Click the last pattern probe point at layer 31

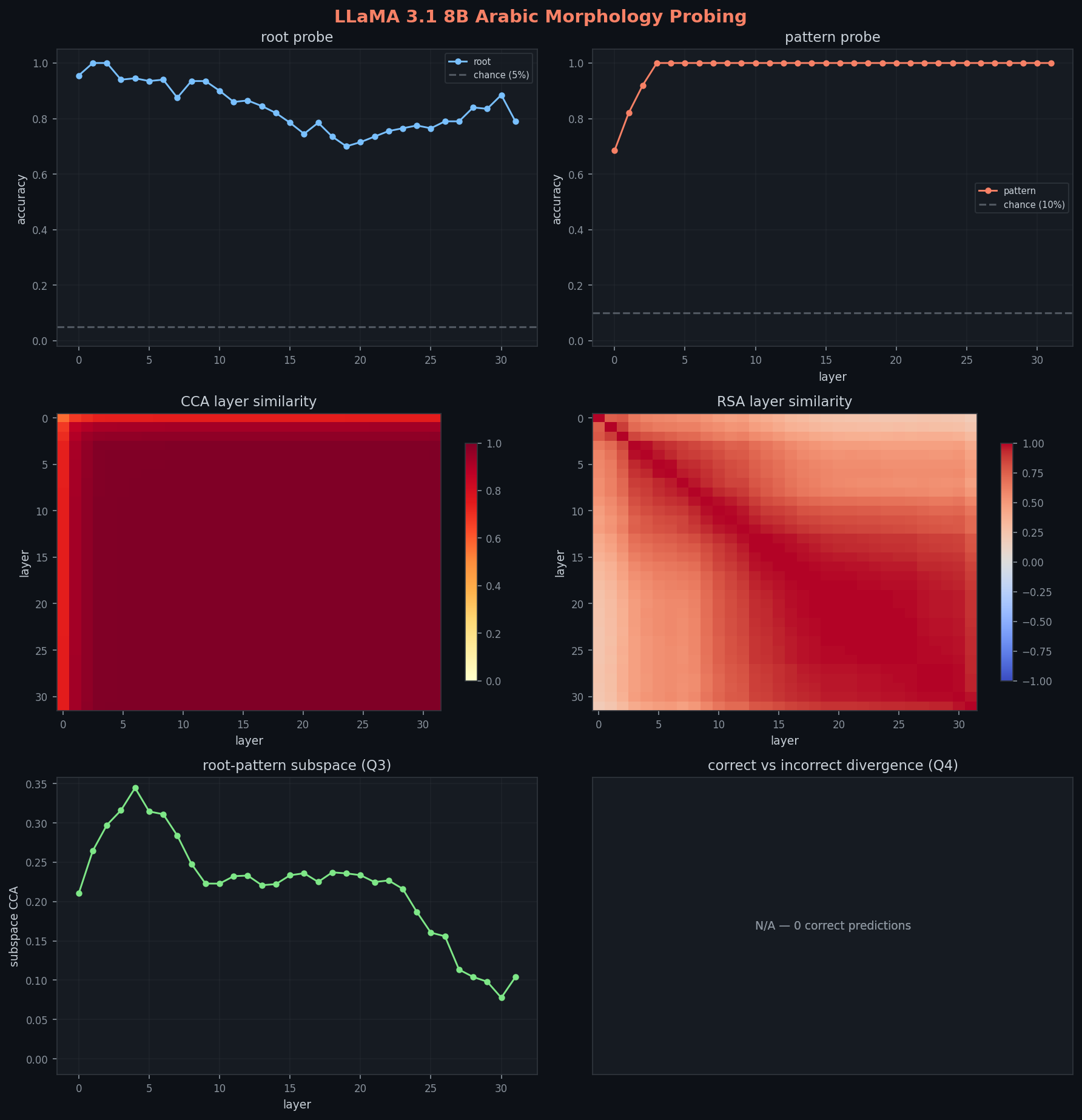(x=1051, y=63)
